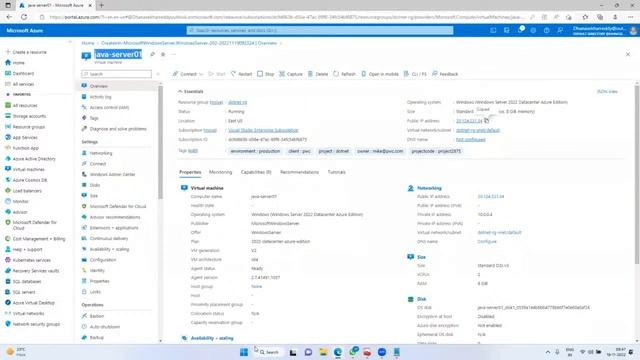Collapse the Essentials section

pos(191,91)
